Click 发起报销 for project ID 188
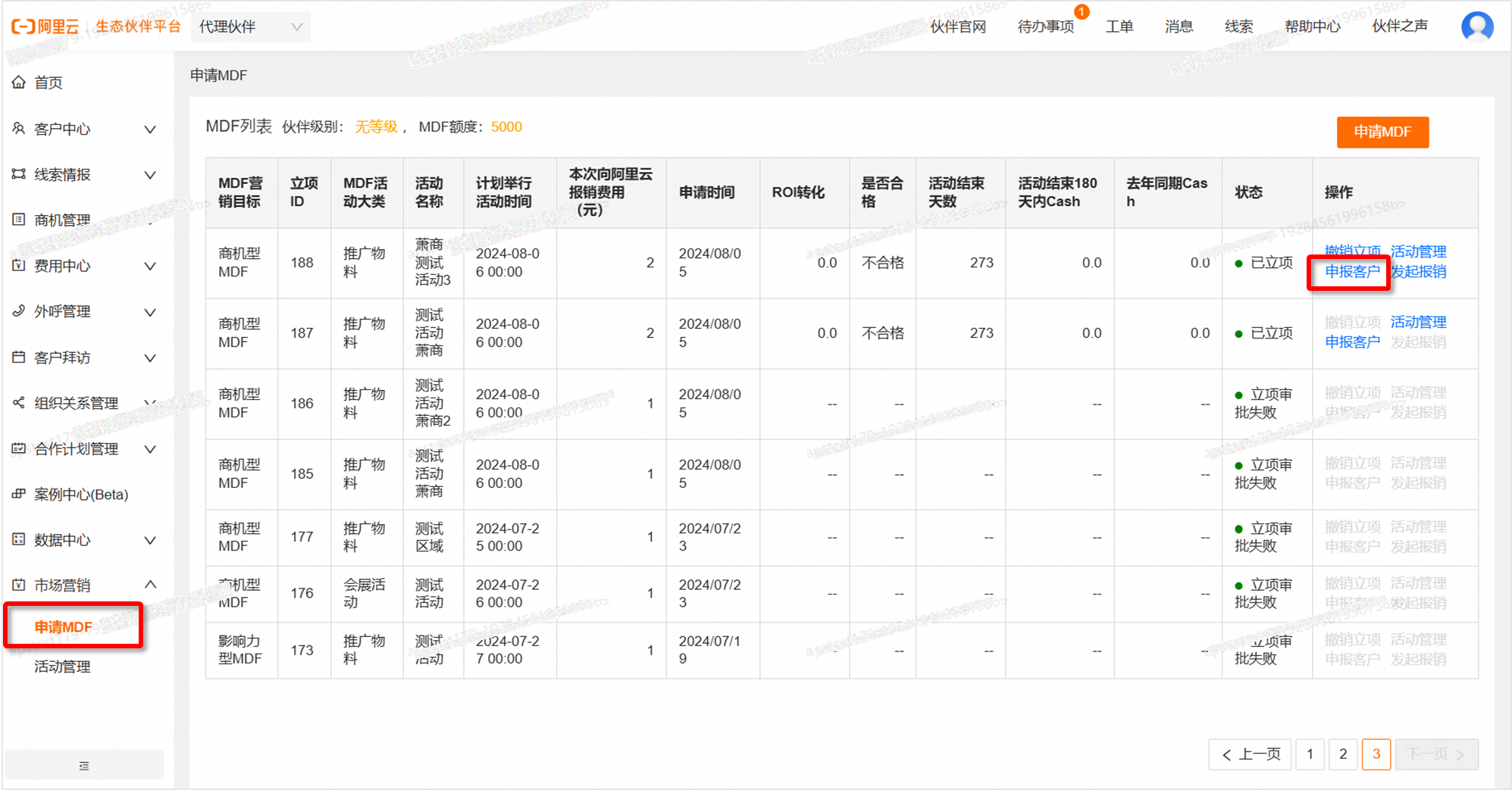This screenshot has width=1512, height=790. (1418, 272)
